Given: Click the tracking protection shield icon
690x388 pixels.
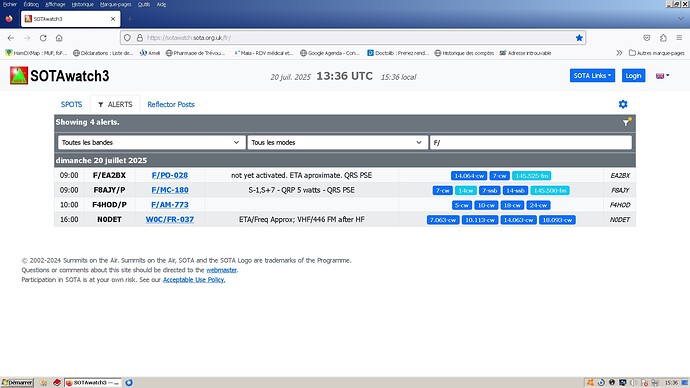Looking at the screenshot, I should click(127, 38).
